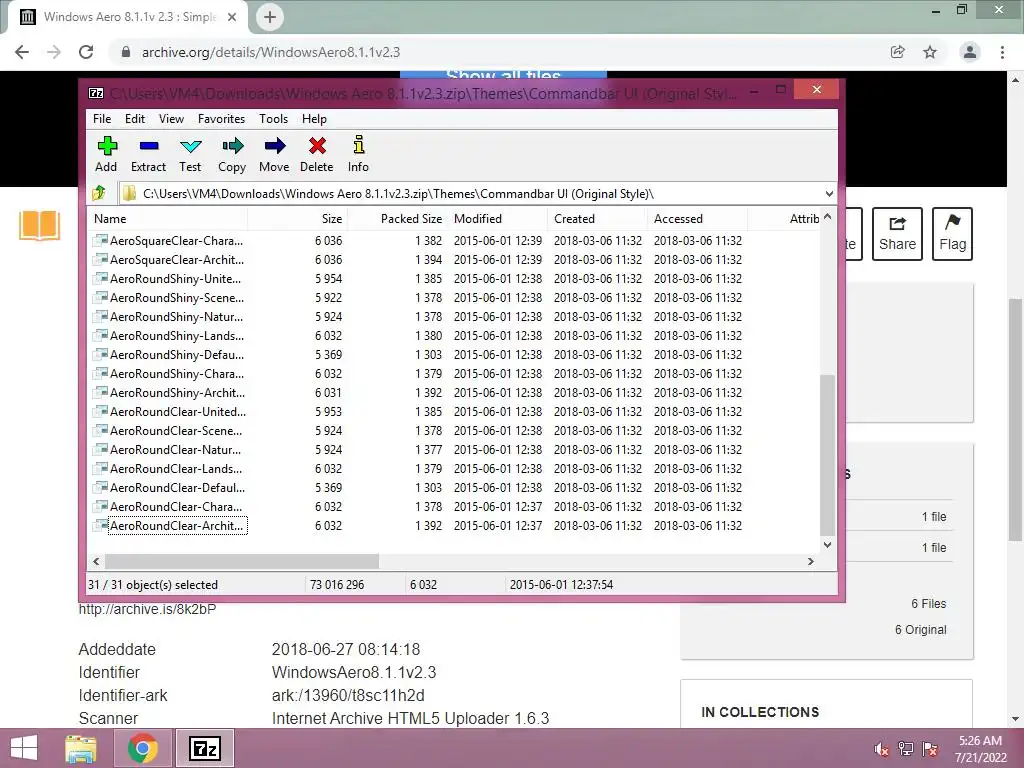The height and width of the screenshot is (768, 1024).
Task: Open the Chrome profile avatar
Action: coord(970,52)
